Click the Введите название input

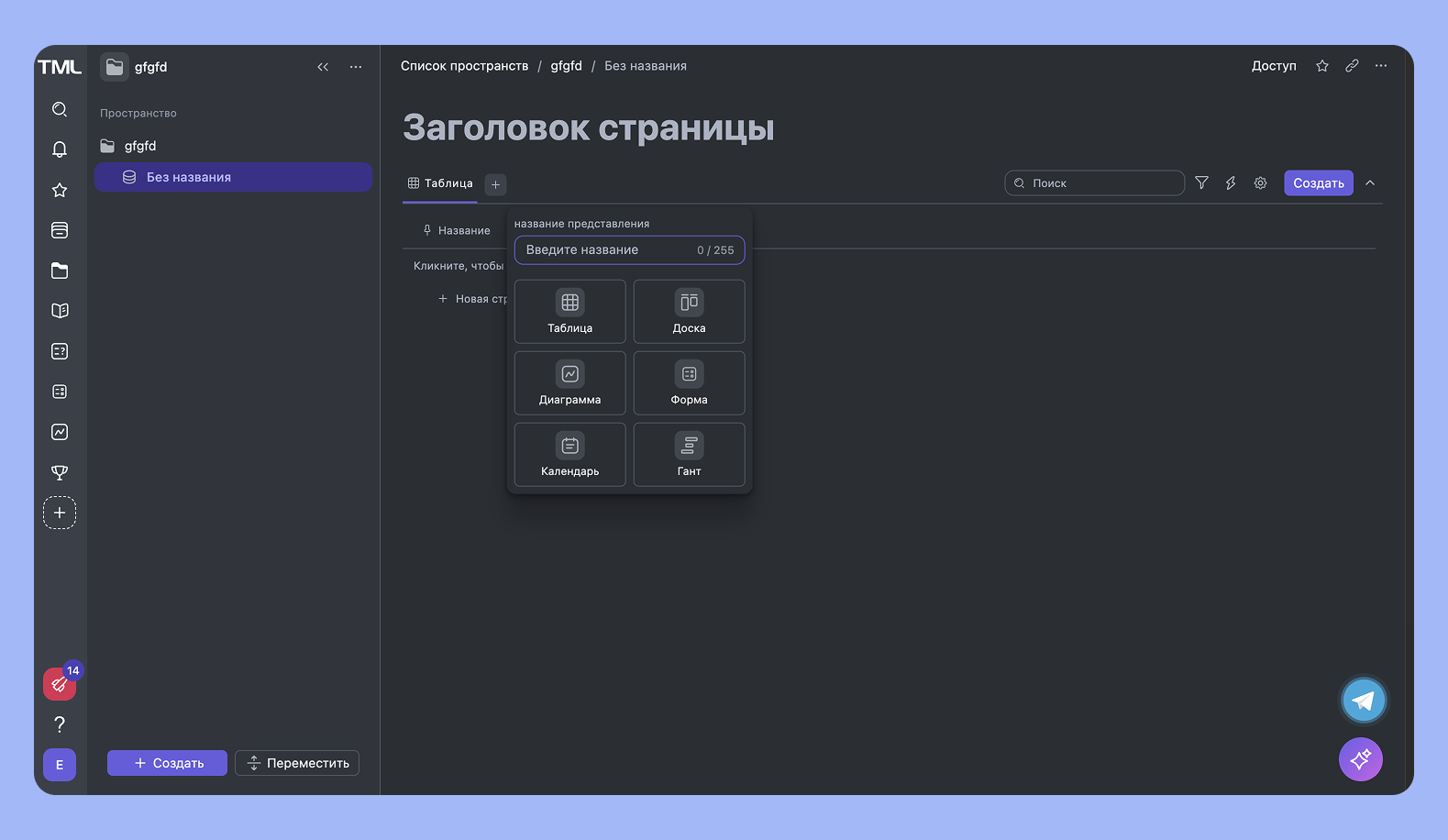[x=629, y=250]
